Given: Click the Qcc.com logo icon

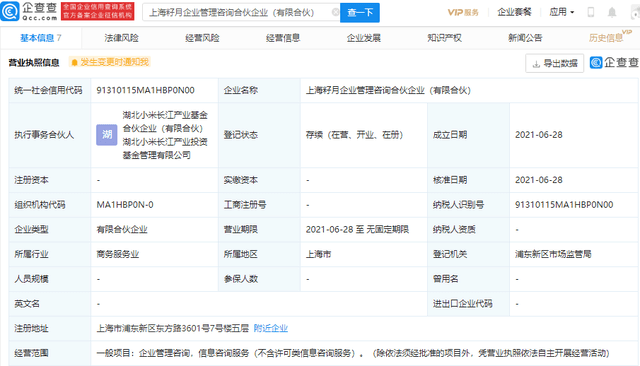Looking at the screenshot, I should tap(10, 11).
